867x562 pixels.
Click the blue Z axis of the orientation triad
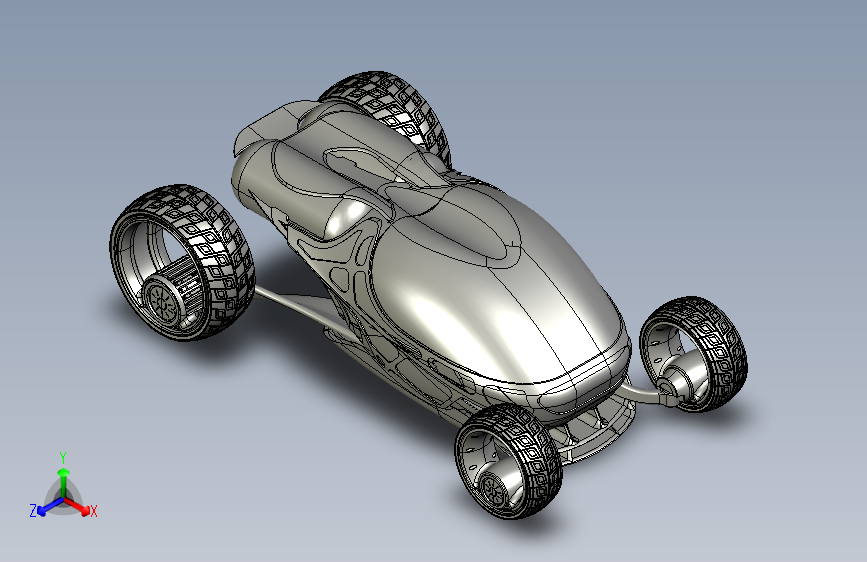(x=50, y=507)
